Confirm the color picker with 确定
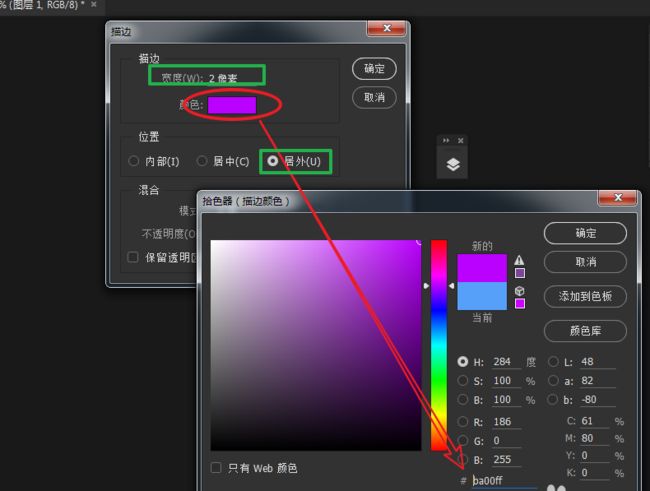 click(585, 233)
